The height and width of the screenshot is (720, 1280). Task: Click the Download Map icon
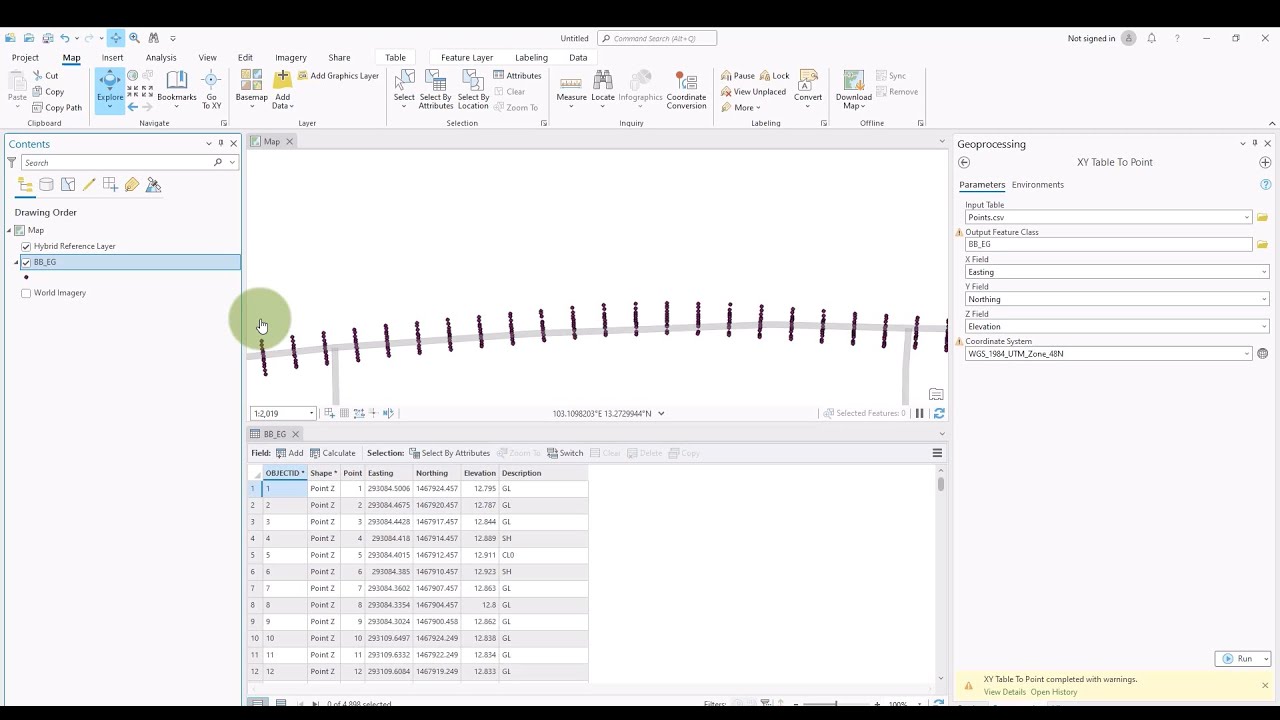tap(853, 82)
